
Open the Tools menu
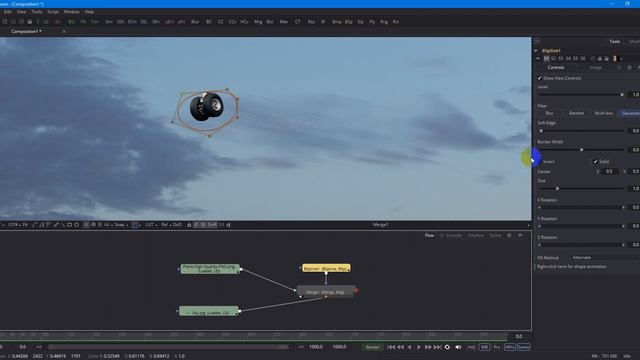(x=37, y=12)
